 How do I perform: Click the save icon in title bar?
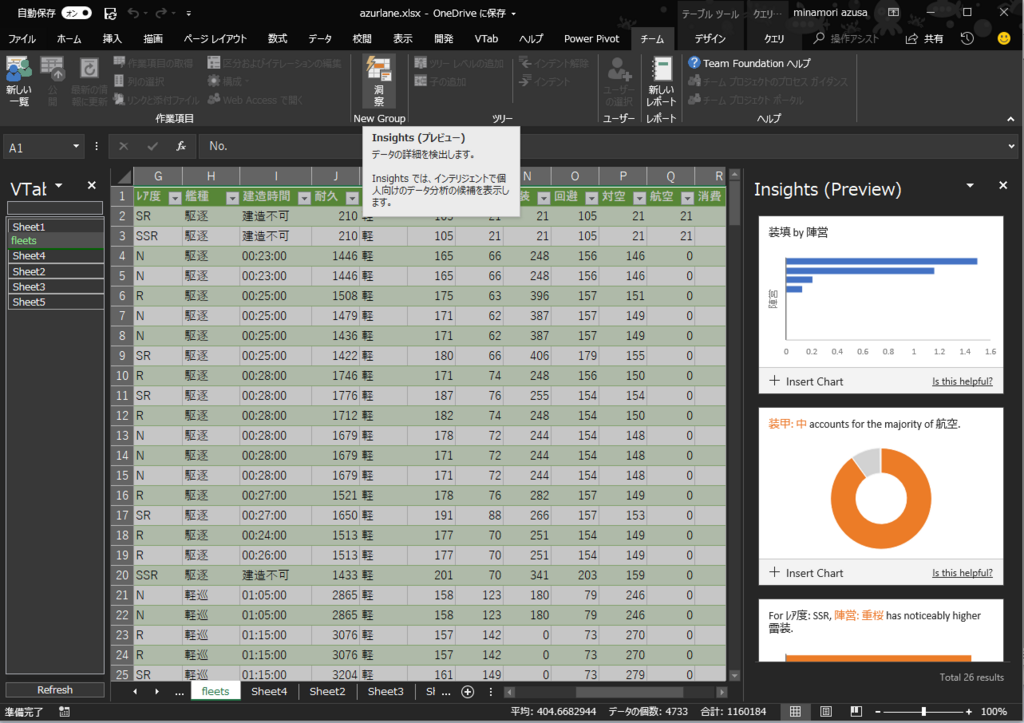(110, 13)
